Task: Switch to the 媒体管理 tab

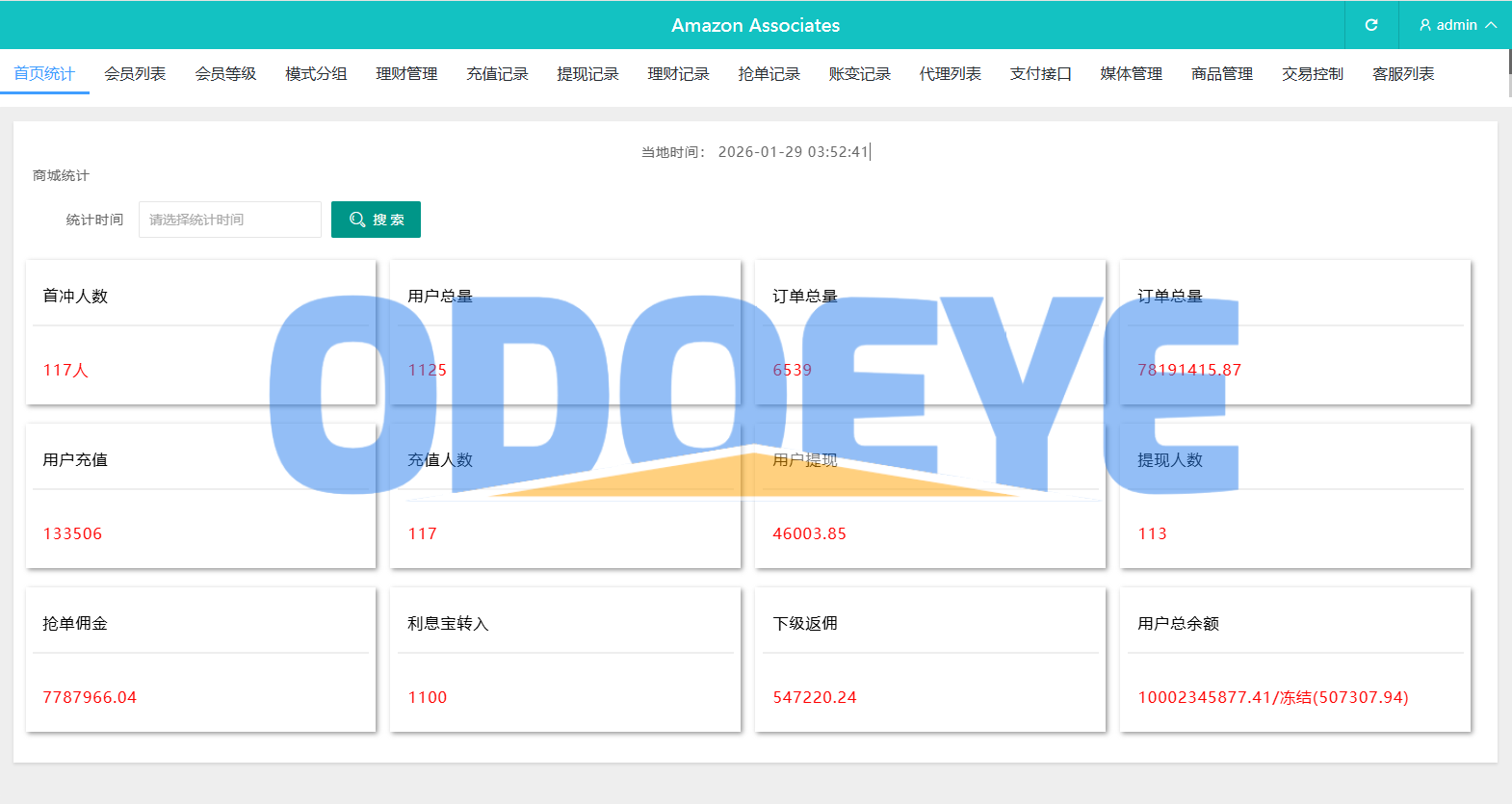Action: tap(1131, 74)
